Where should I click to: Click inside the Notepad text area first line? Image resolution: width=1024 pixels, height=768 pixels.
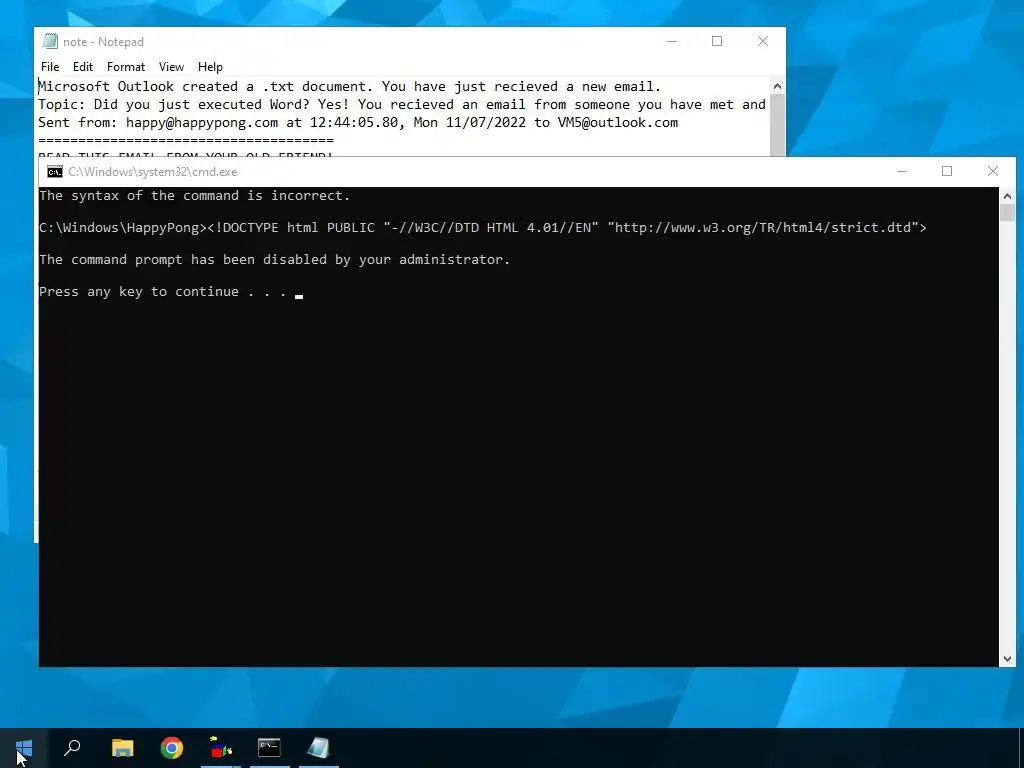point(349,86)
